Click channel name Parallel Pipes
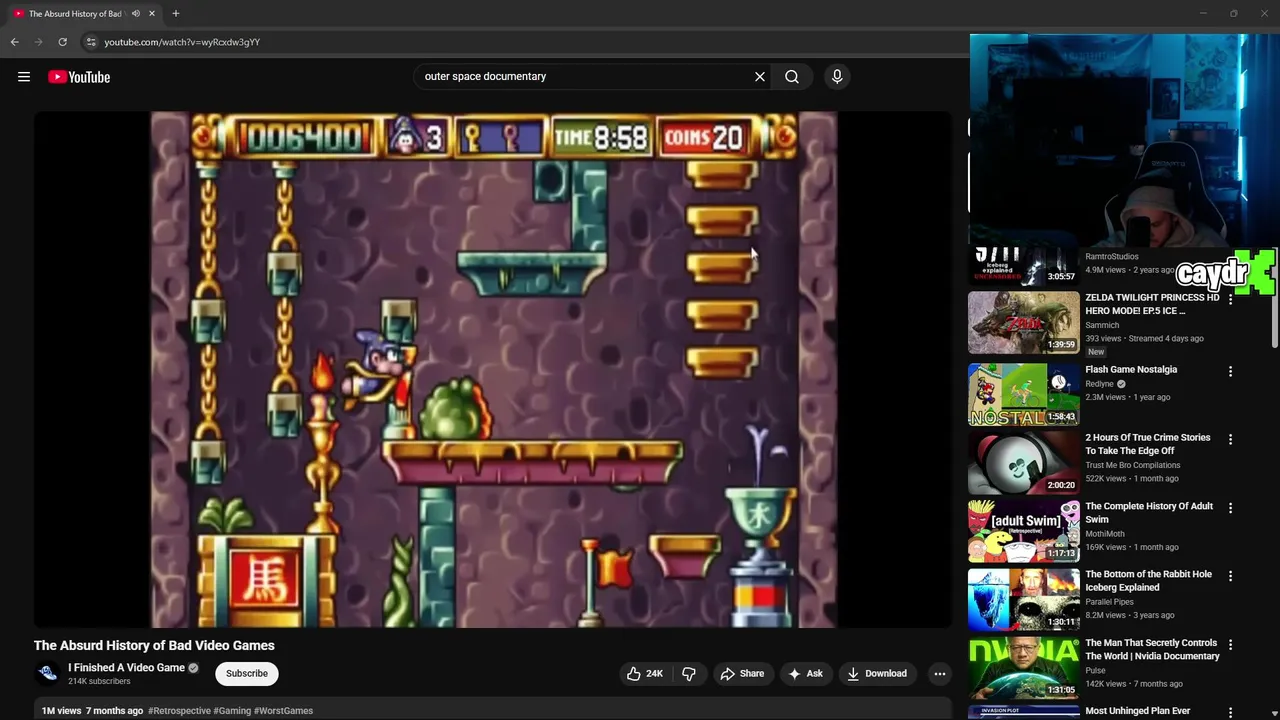The width and height of the screenshot is (1280, 720). pos(1109,602)
